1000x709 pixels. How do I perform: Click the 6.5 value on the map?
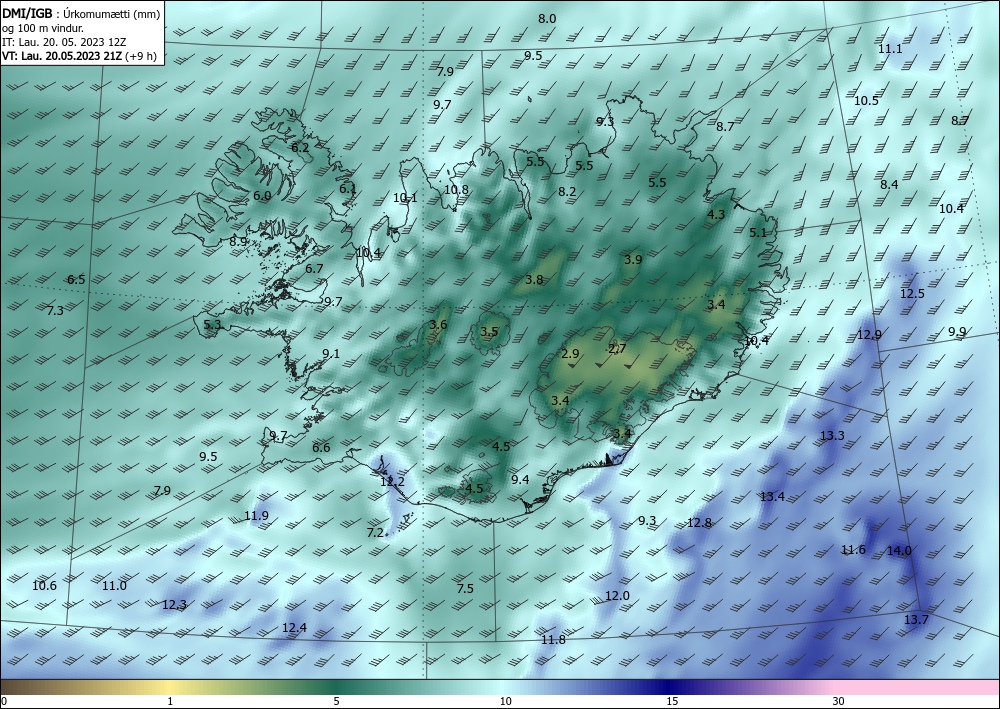click(76, 279)
